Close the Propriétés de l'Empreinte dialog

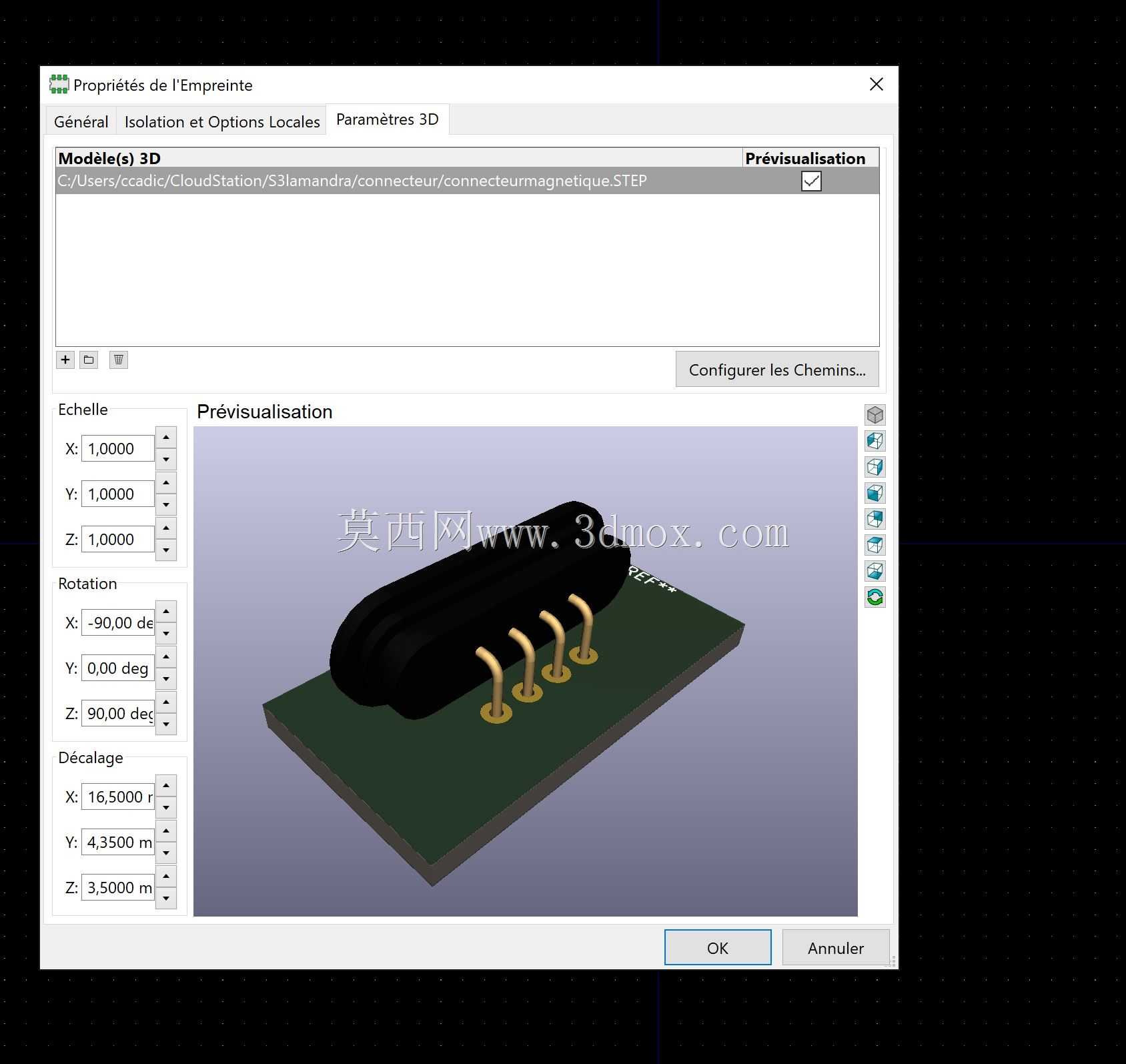click(877, 84)
